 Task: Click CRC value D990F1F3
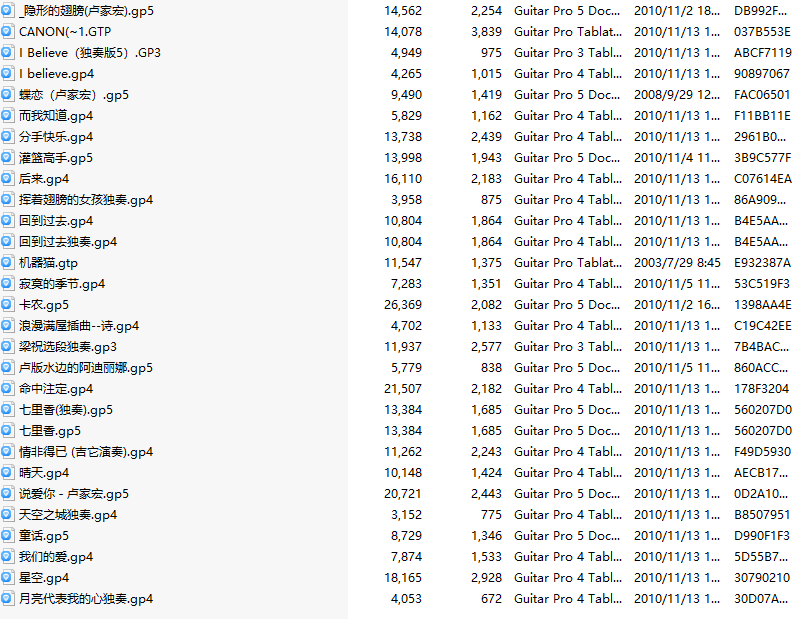click(x=762, y=536)
